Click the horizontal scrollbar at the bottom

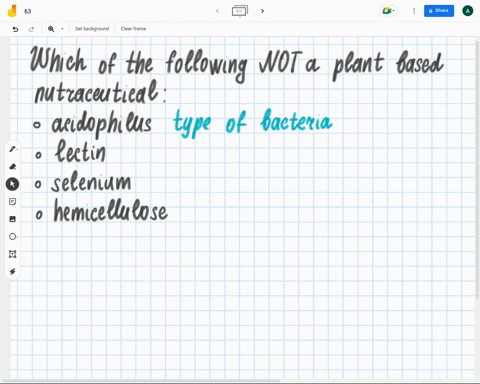click(142, 380)
